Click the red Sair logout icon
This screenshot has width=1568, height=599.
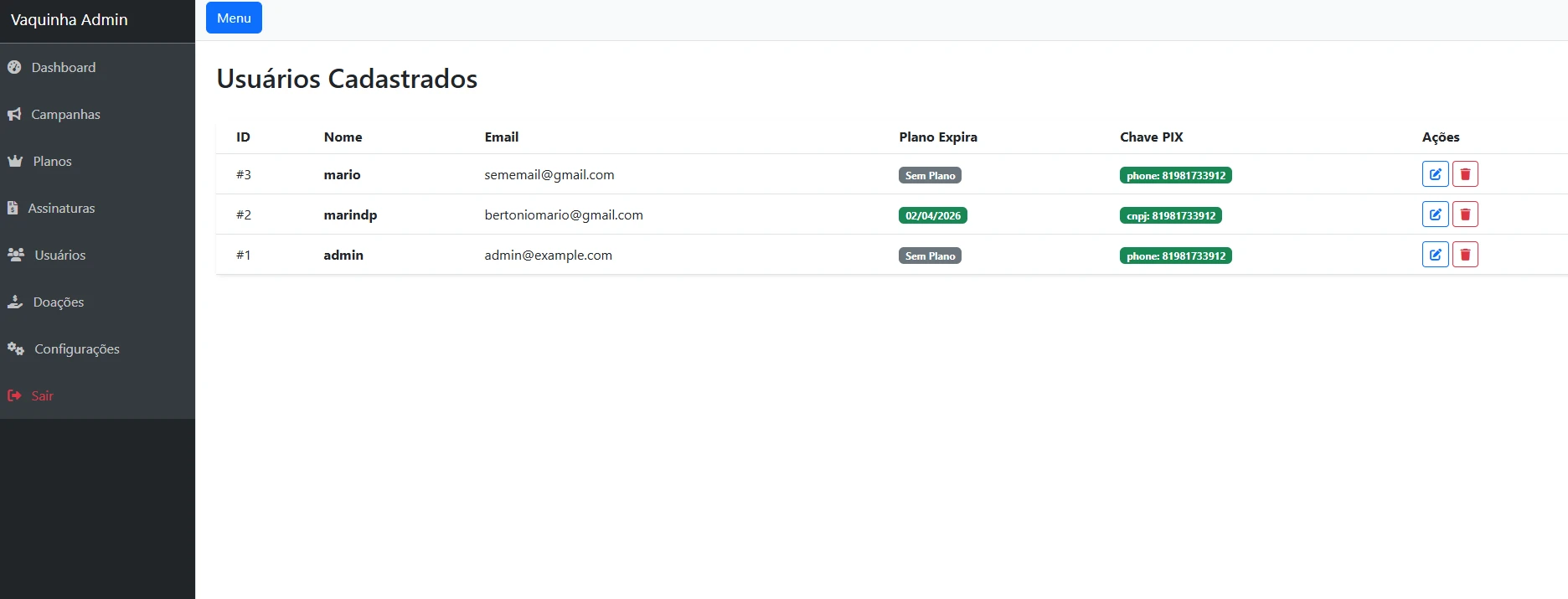point(14,395)
